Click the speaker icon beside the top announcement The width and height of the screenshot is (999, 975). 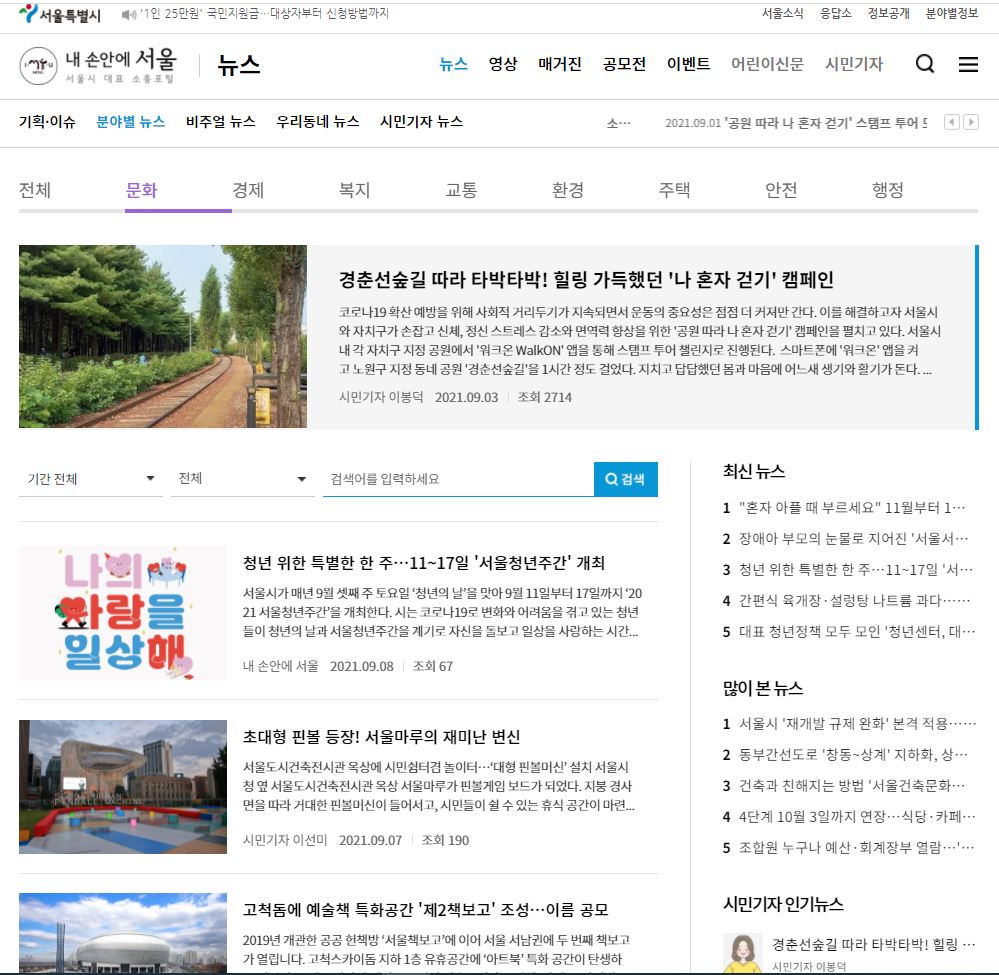tap(129, 14)
